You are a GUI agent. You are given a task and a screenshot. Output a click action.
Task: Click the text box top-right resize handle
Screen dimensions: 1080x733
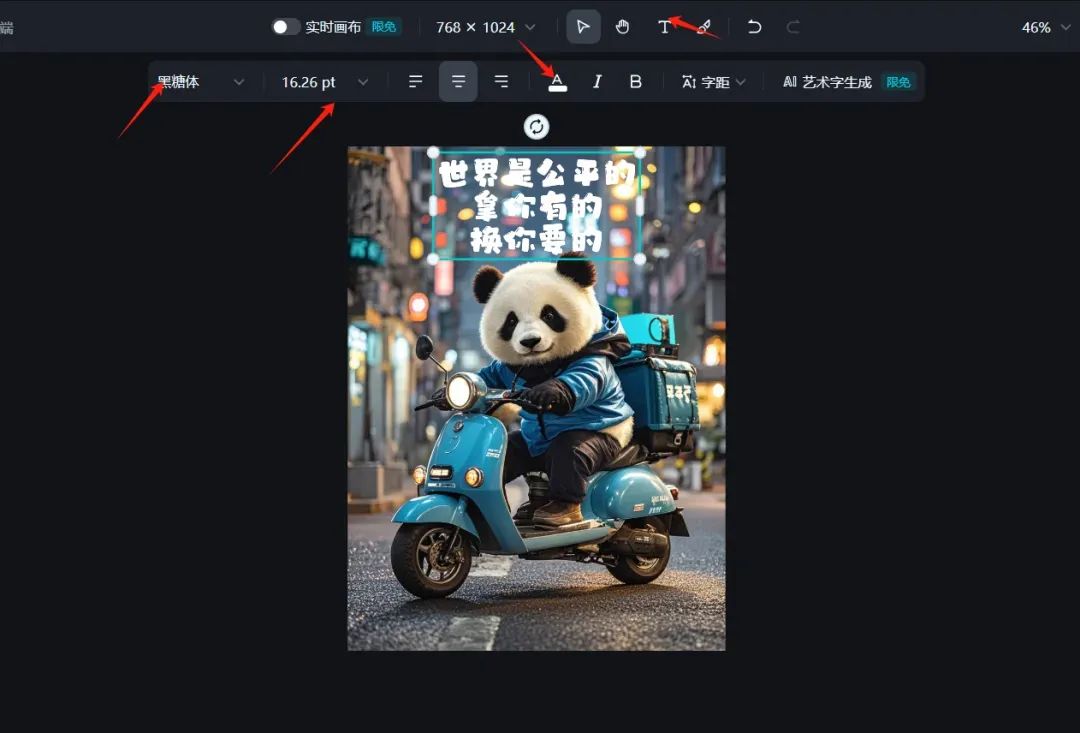coord(640,152)
